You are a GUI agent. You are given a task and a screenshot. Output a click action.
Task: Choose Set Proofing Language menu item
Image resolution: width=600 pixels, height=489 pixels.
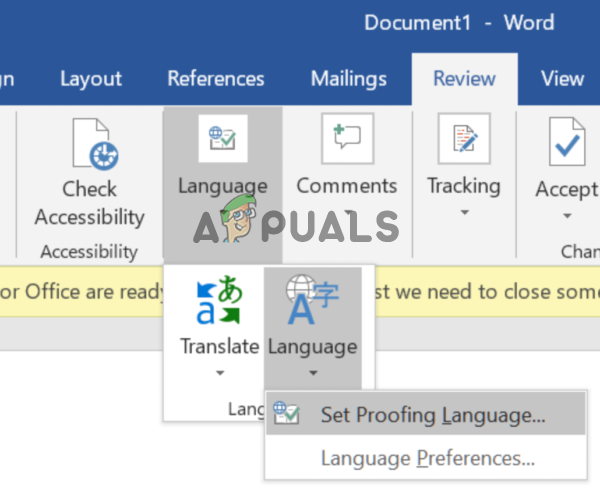426,414
